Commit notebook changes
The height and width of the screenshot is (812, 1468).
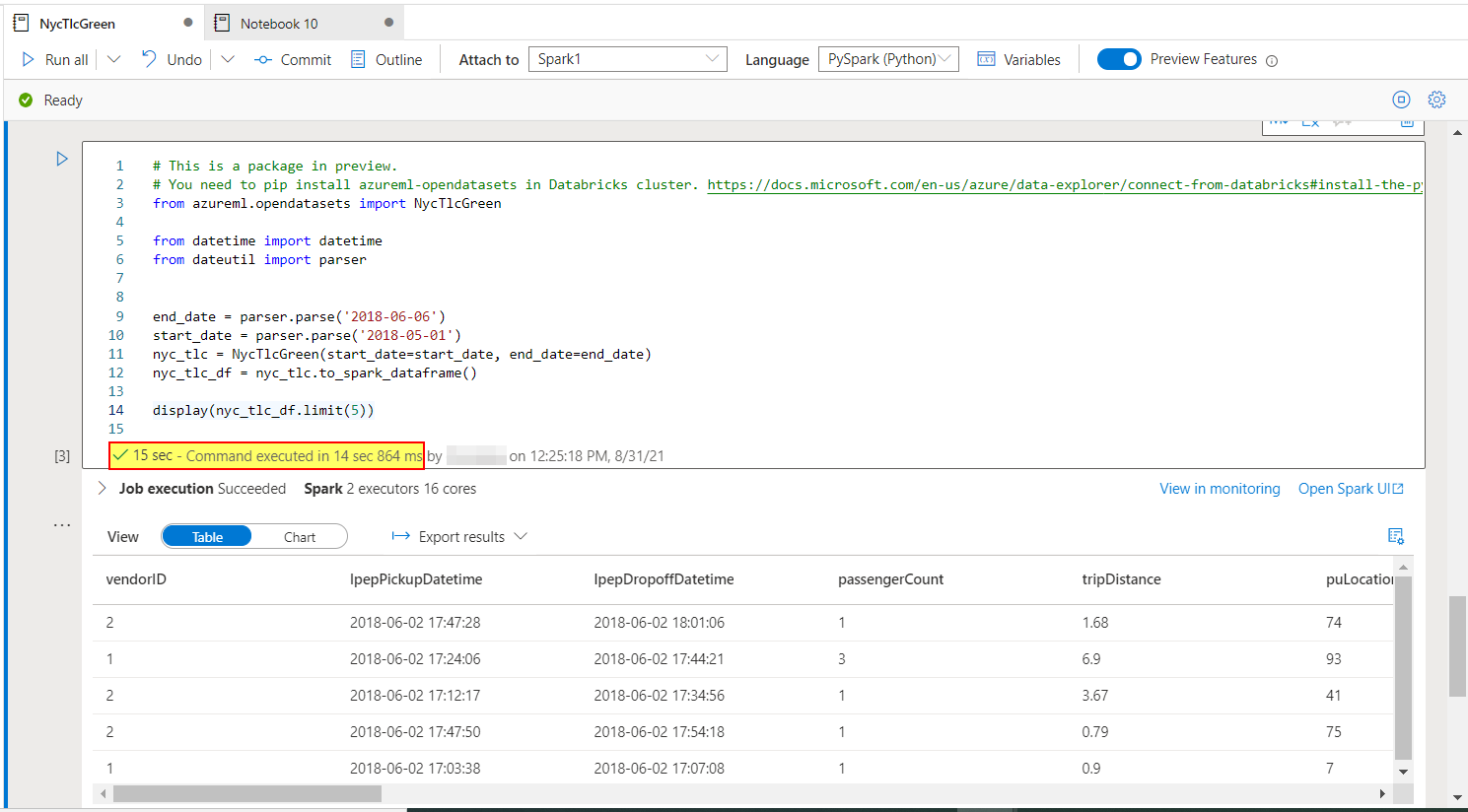pos(293,59)
